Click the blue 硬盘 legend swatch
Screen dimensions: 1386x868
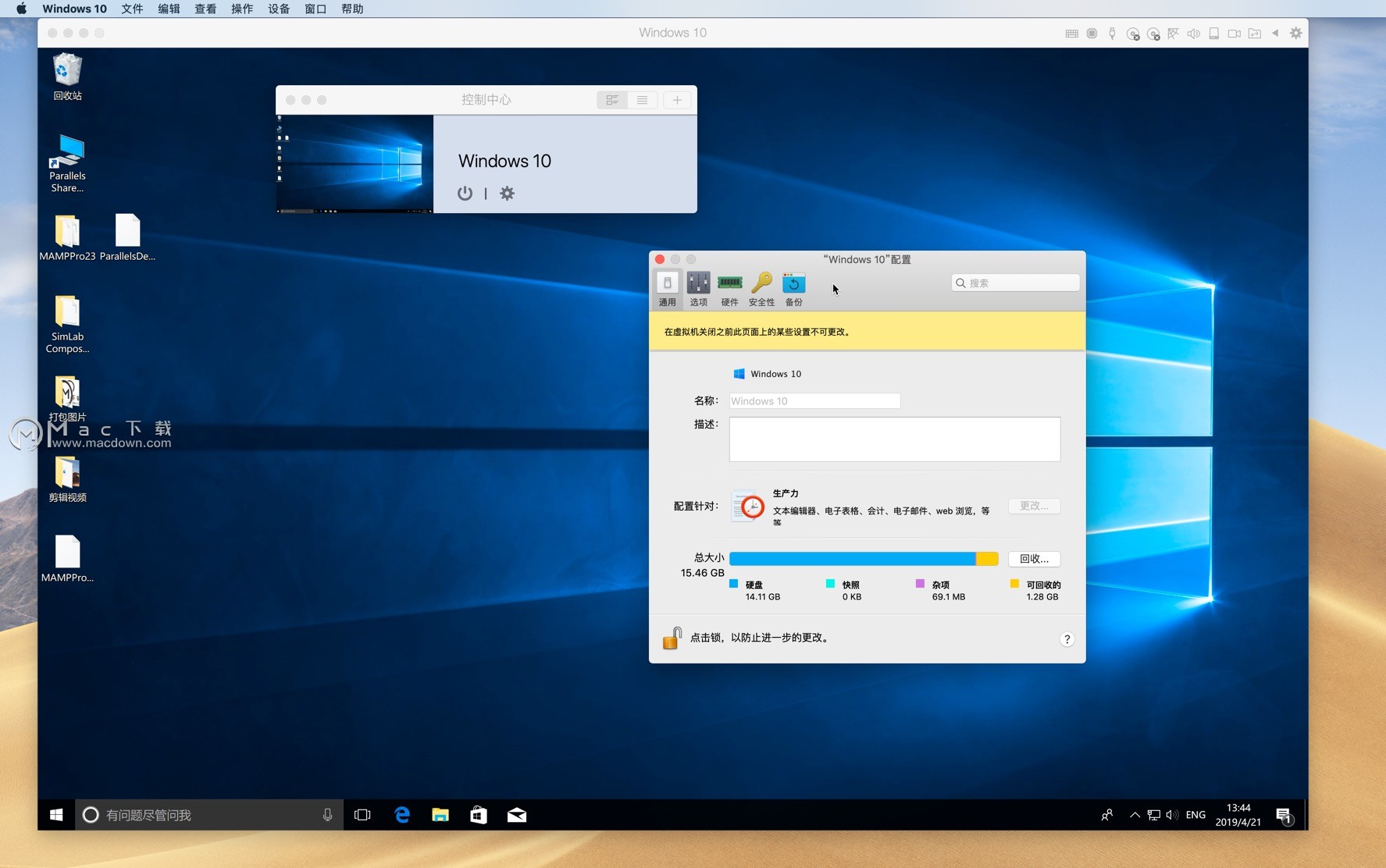pyautogui.click(x=733, y=584)
